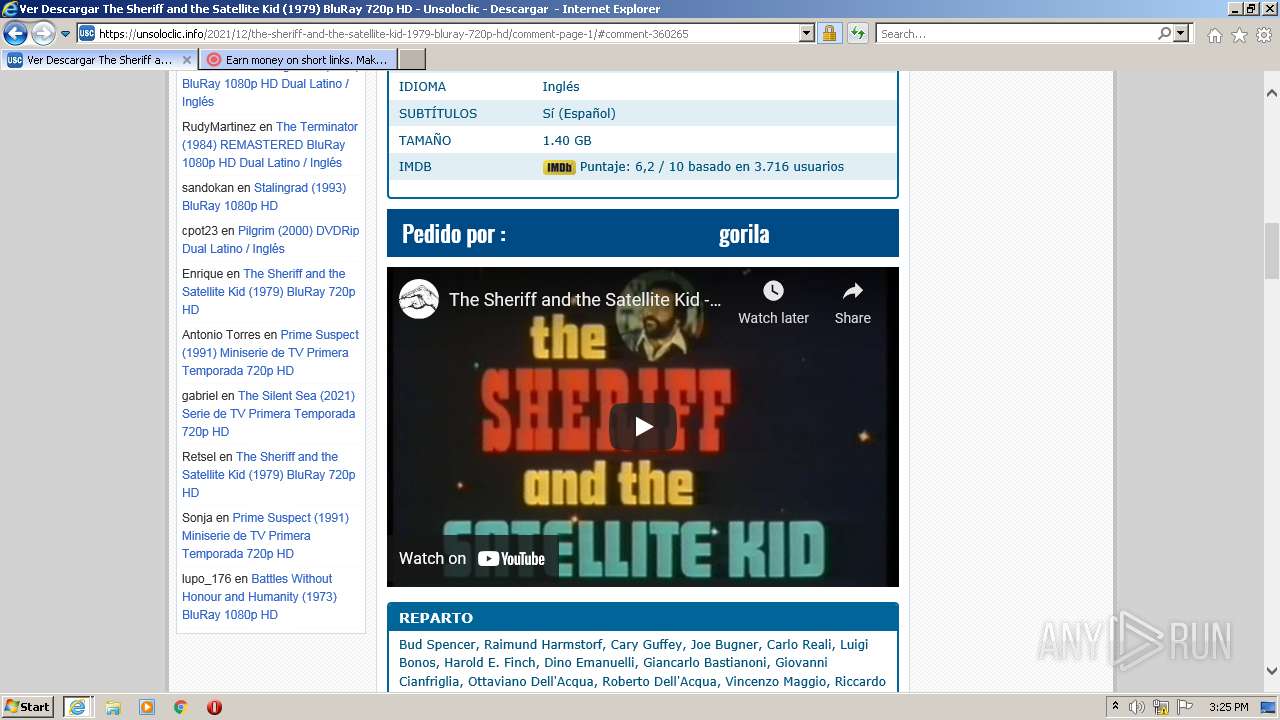The image size is (1280, 720).
Task: Open the media player taskbar icon
Action: [147, 707]
